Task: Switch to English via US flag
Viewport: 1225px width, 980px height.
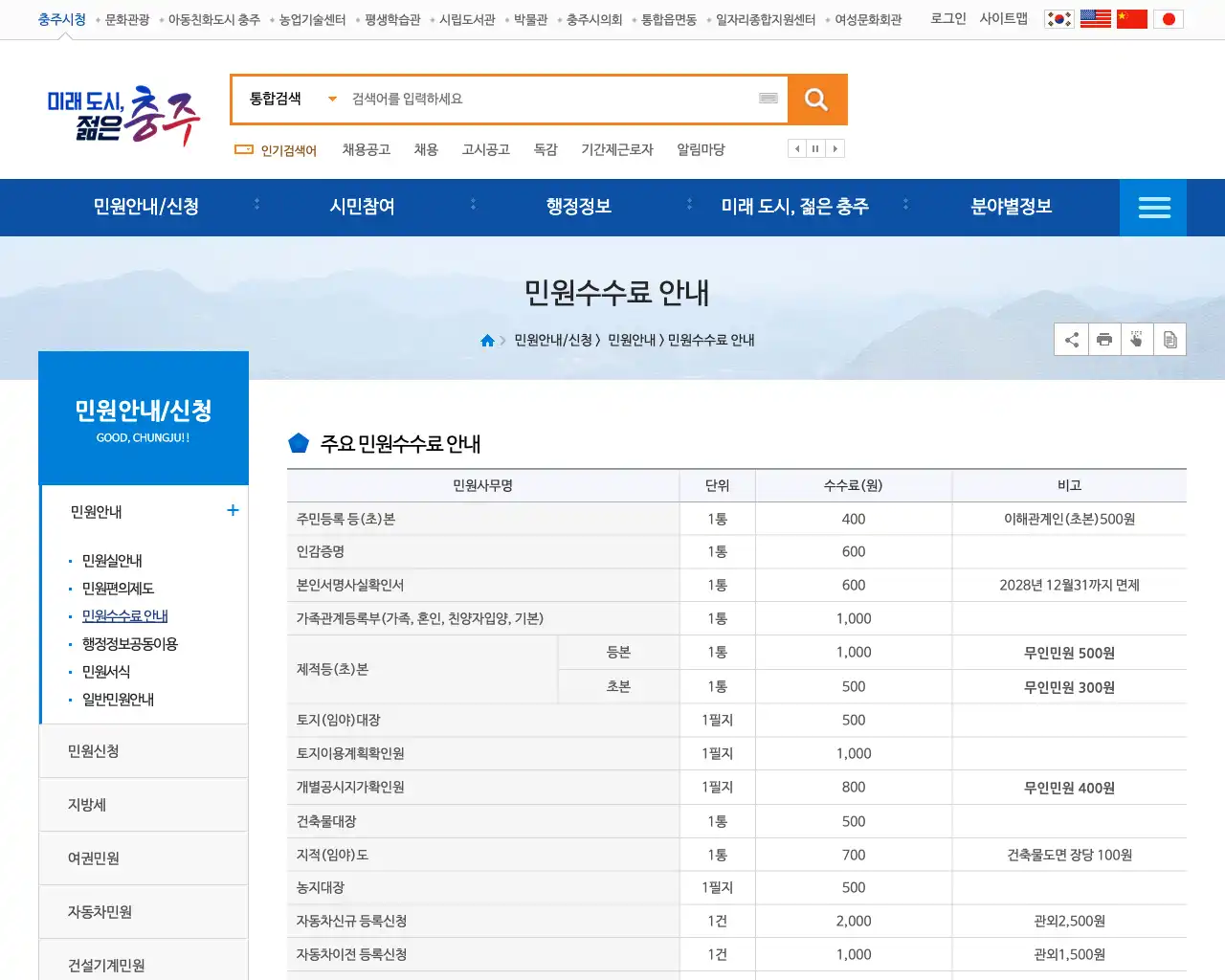Action: point(1095,19)
